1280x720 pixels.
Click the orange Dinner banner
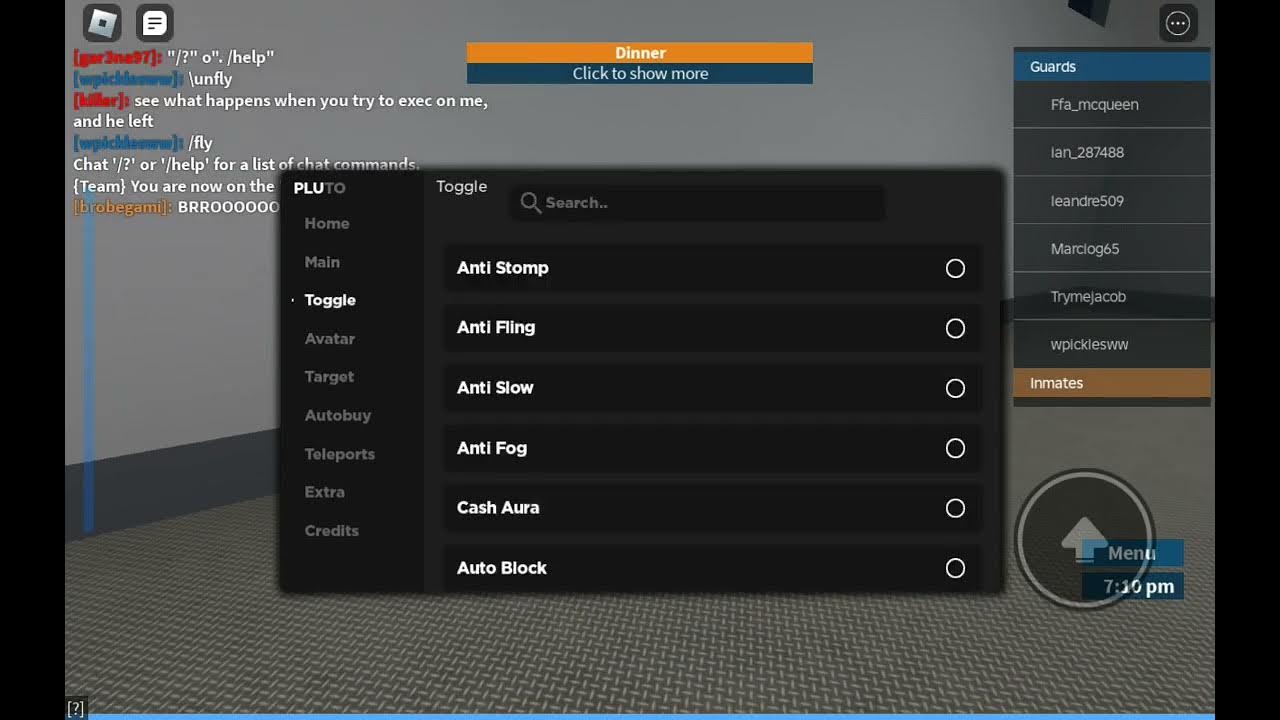pos(640,53)
